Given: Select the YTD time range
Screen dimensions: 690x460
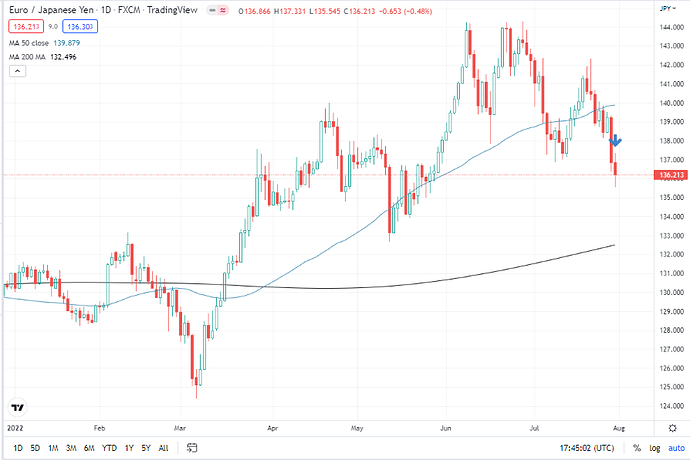Looking at the screenshot, I should coord(109,448).
